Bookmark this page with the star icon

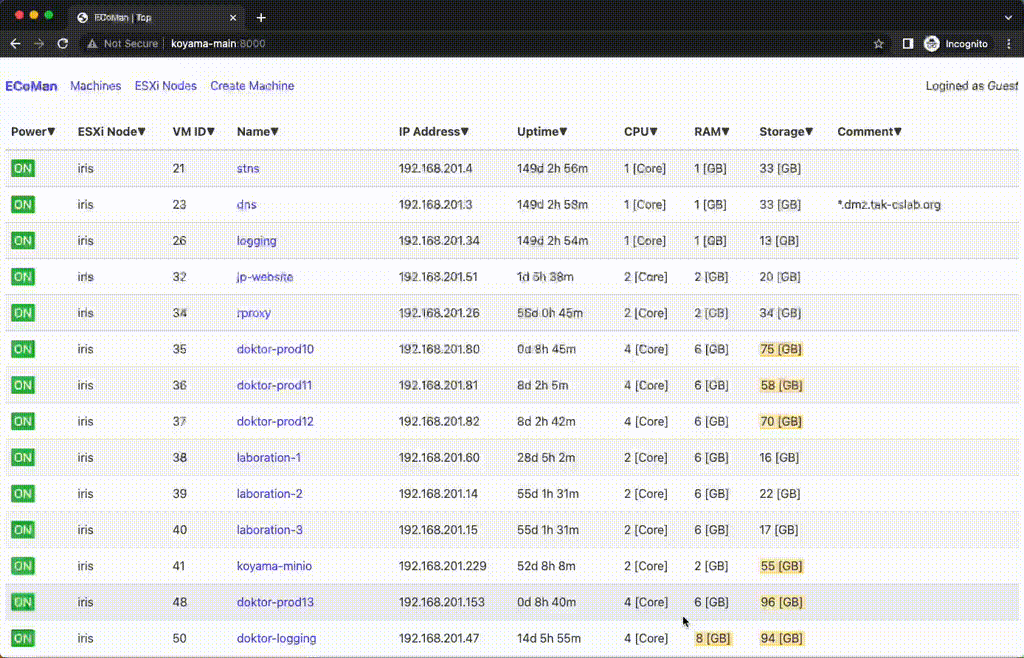click(x=878, y=44)
